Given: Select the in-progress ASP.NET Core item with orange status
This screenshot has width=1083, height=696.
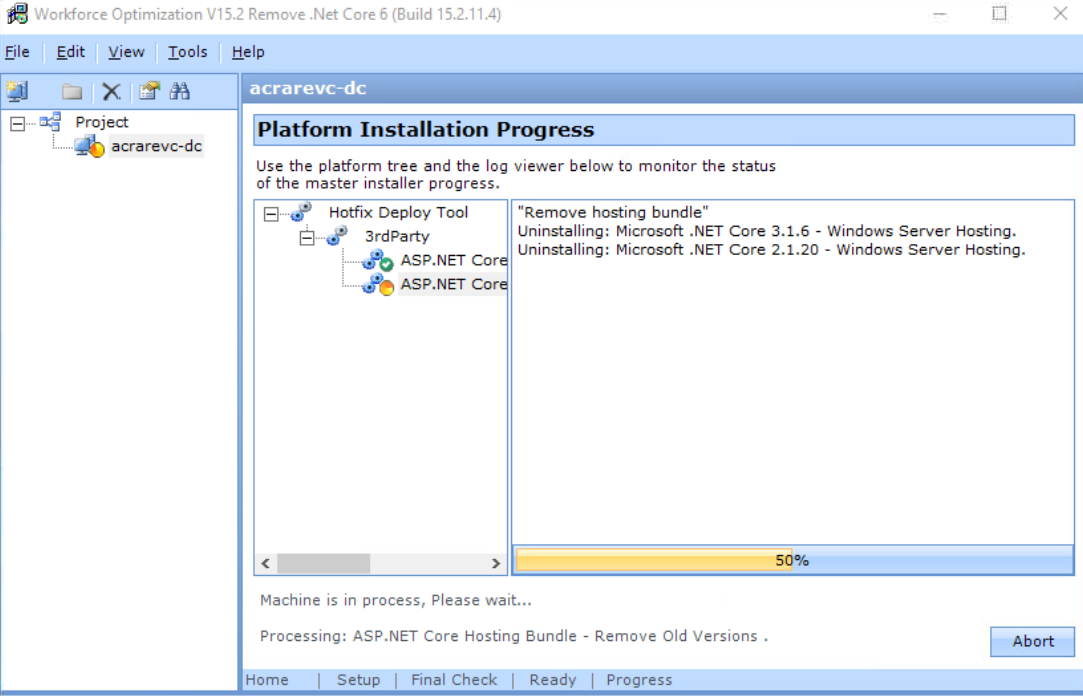Looking at the screenshot, I should (x=453, y=284).
